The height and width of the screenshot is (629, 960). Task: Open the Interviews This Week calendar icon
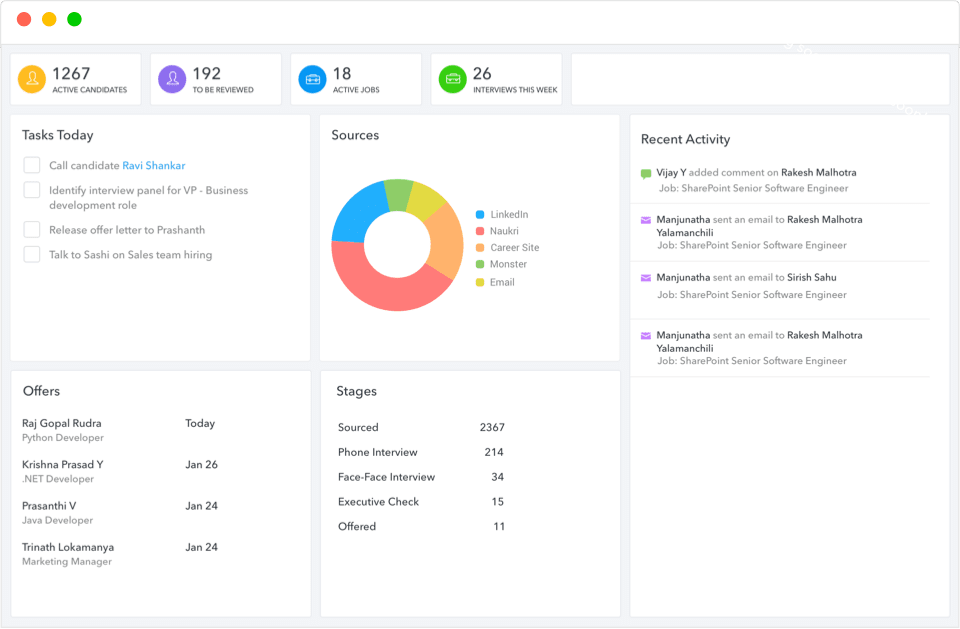[x=454, y=79]
